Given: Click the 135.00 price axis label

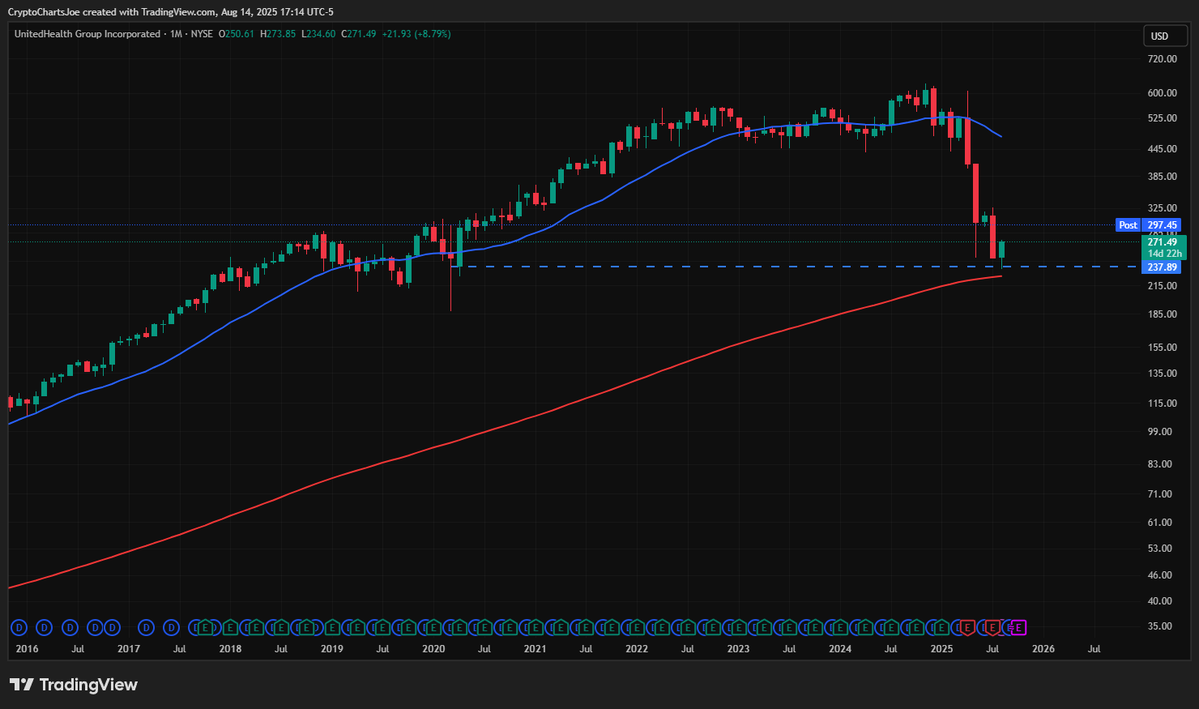Looking at the screenshot, I should pyautogui.click(x=1162, y=373).
